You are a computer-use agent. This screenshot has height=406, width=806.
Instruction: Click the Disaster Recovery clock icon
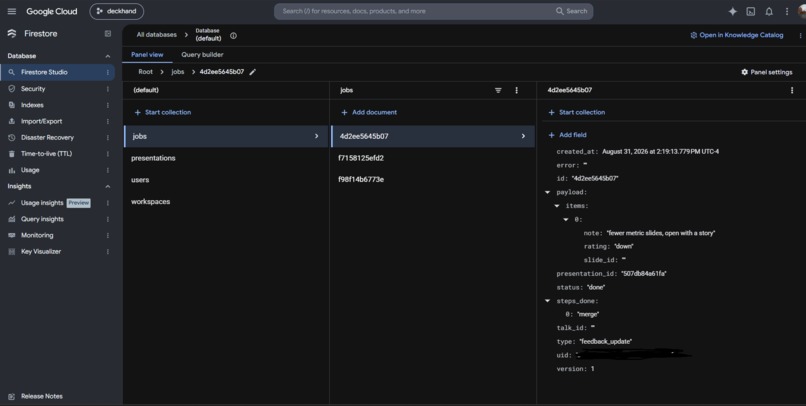tap(12, 138)
